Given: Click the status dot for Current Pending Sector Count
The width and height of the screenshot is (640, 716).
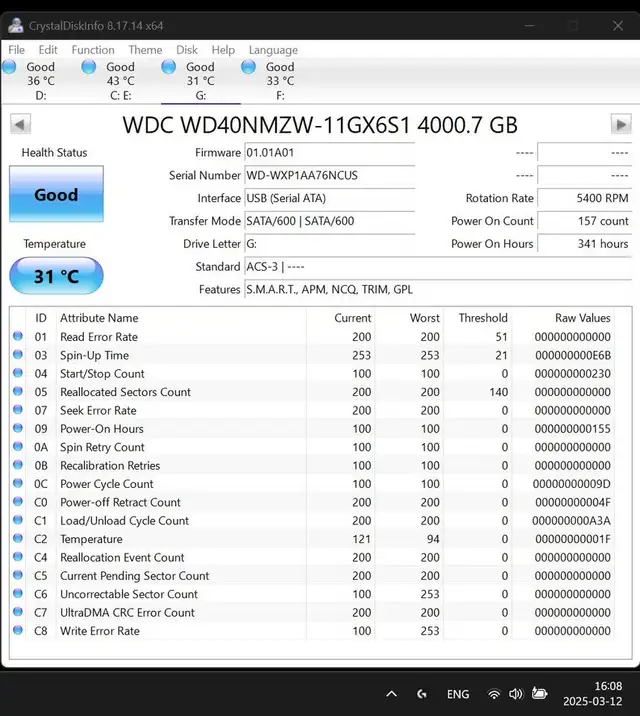Looking at the screenshot, I should tap(18, 575).
